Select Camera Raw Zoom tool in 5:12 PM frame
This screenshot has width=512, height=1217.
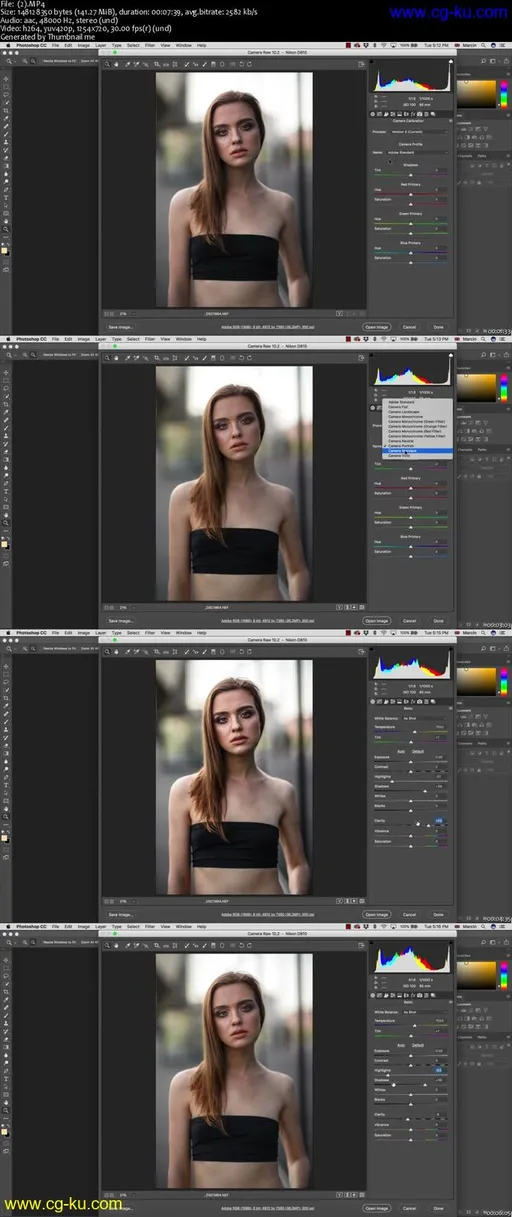click(107, 64)
